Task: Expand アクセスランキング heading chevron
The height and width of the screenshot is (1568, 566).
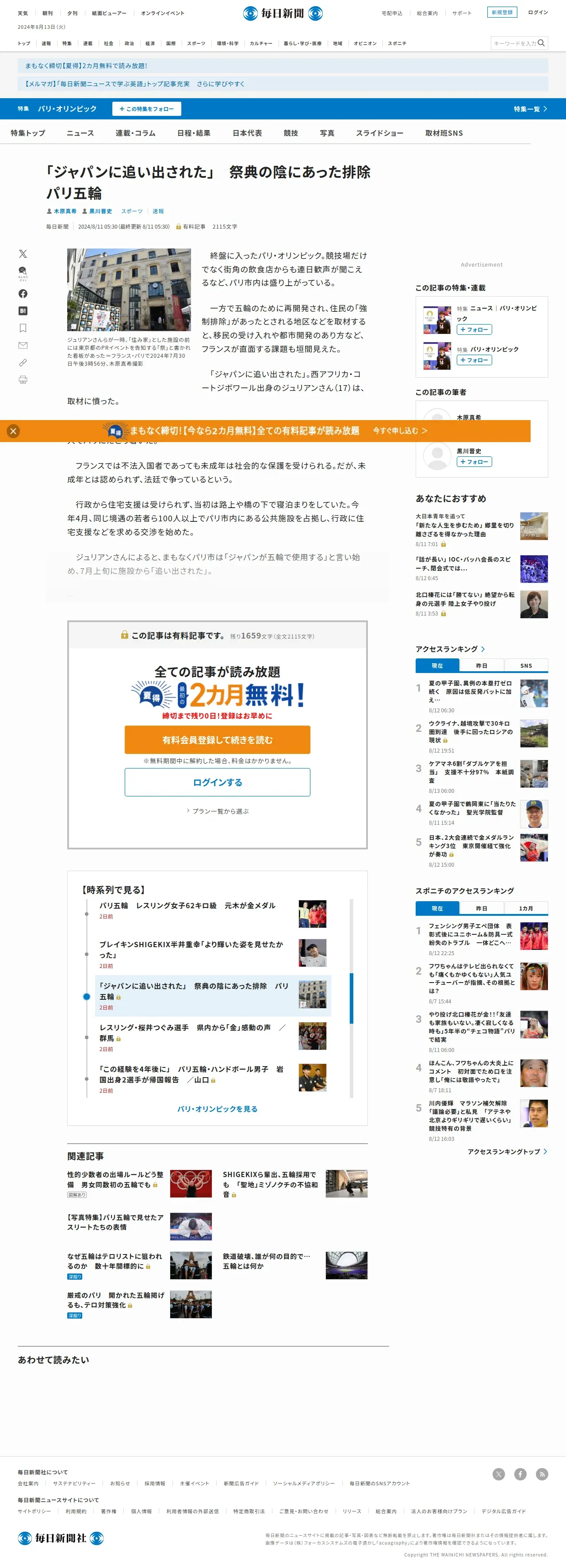Action: pyautogui.click(x=483, y=649)
